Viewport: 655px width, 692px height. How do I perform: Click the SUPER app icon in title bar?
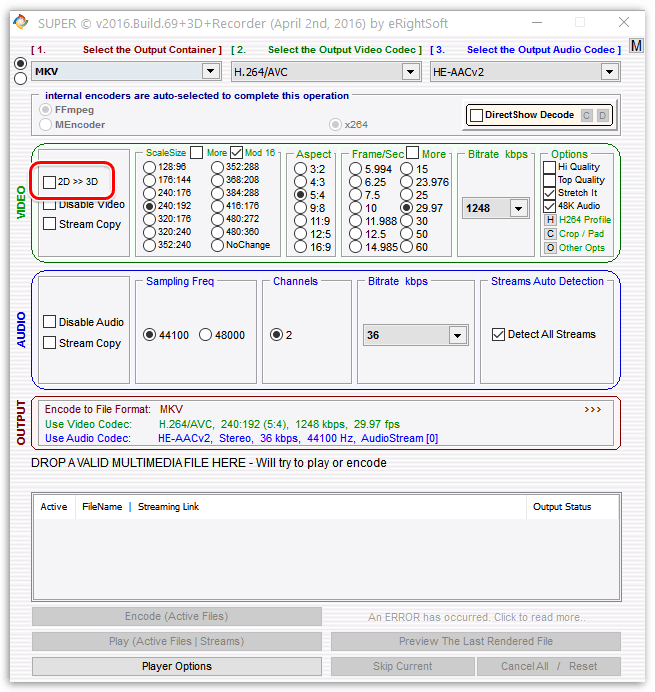[x=20, y=22]
